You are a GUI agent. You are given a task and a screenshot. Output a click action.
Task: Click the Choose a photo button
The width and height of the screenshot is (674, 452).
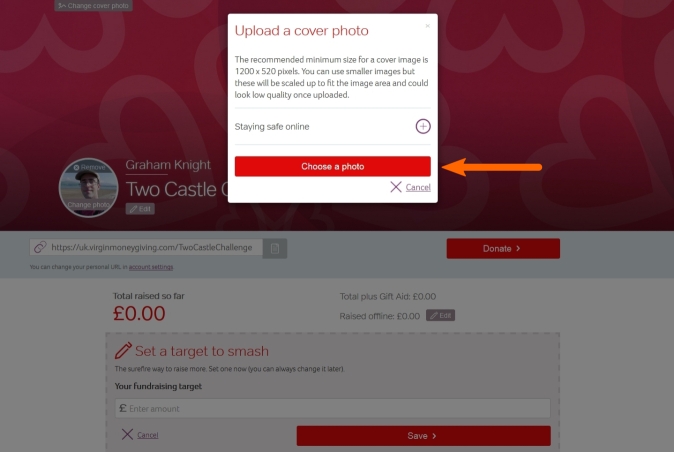pos(333,166)
